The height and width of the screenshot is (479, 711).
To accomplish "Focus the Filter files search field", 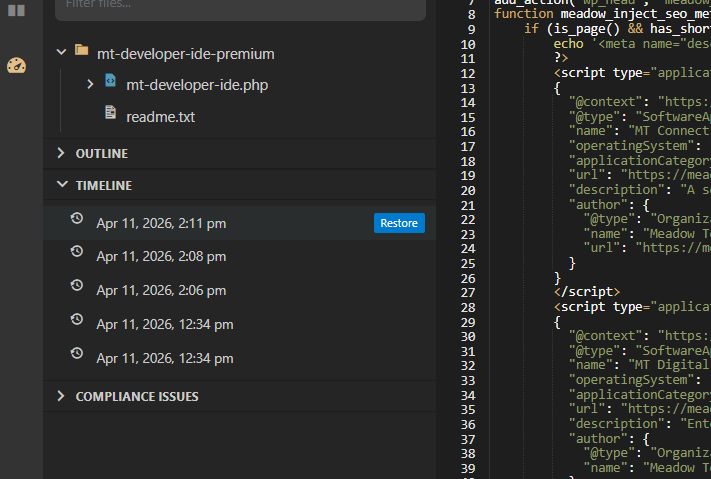I will [240, 5].
